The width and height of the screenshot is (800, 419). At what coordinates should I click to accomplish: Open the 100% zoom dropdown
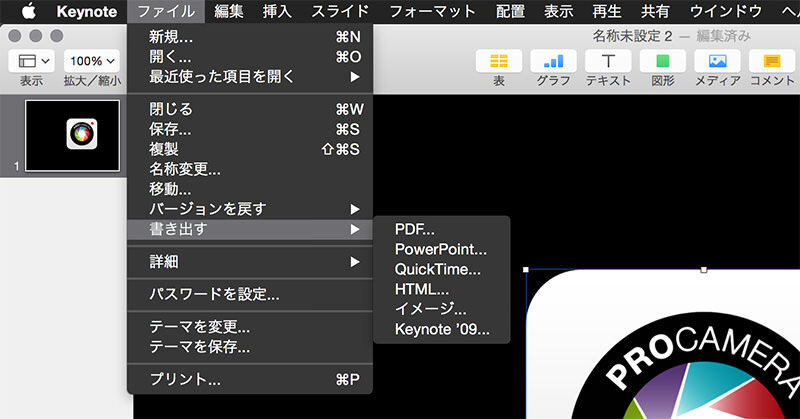(x=92, y=61)
